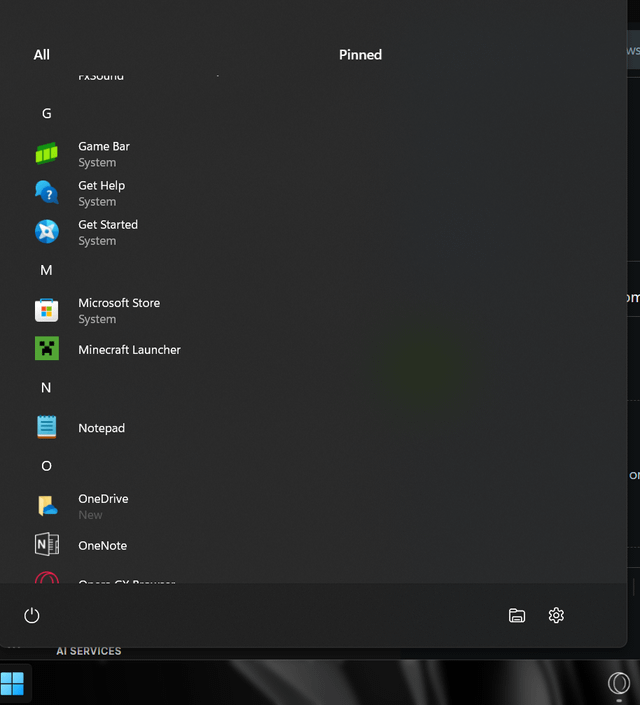Click the Power button
The height and width of the screenshot is (705, 640).
32,615
